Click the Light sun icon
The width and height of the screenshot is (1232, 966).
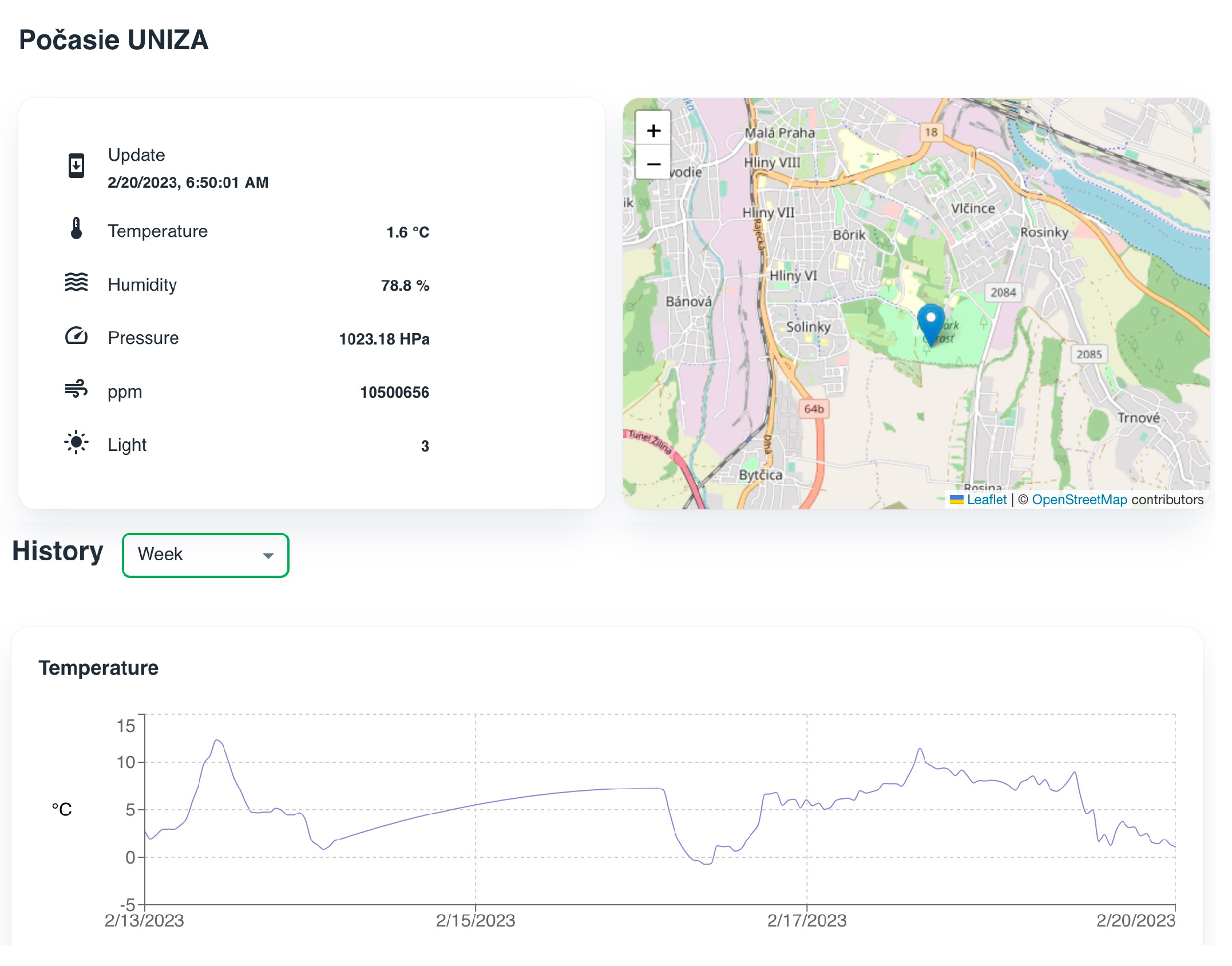coord(76,443)
